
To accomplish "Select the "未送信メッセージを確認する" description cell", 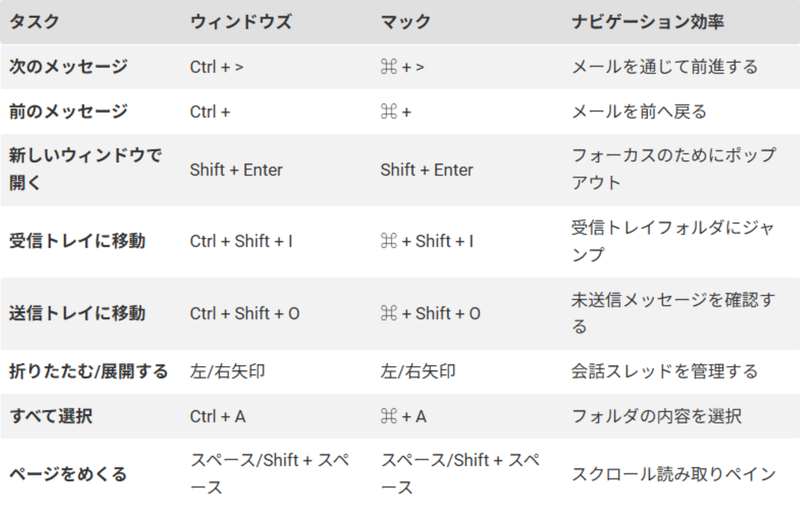I will (x=664, y=313).
